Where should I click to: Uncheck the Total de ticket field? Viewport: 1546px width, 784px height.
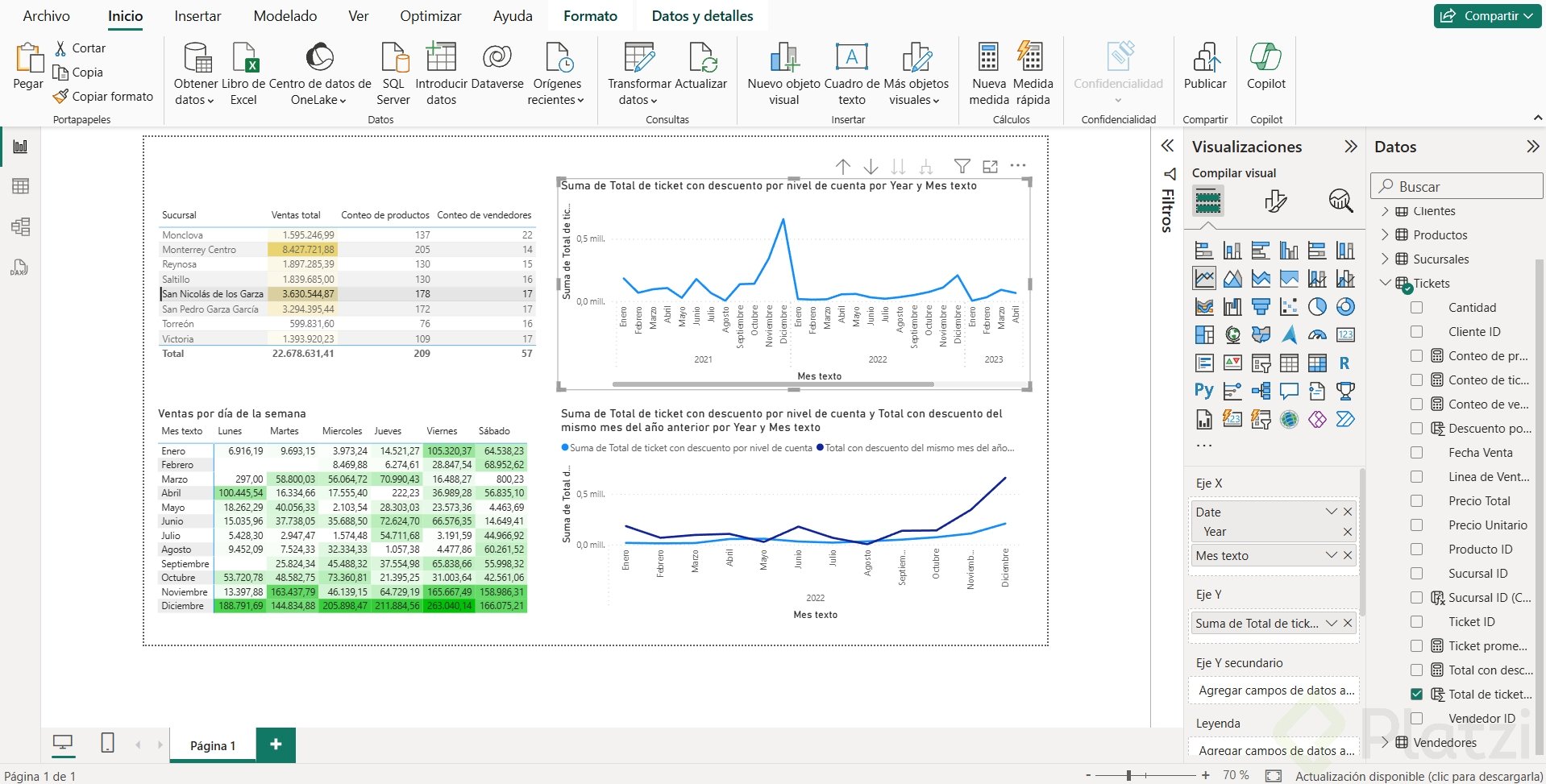[x=1416, y=695]
